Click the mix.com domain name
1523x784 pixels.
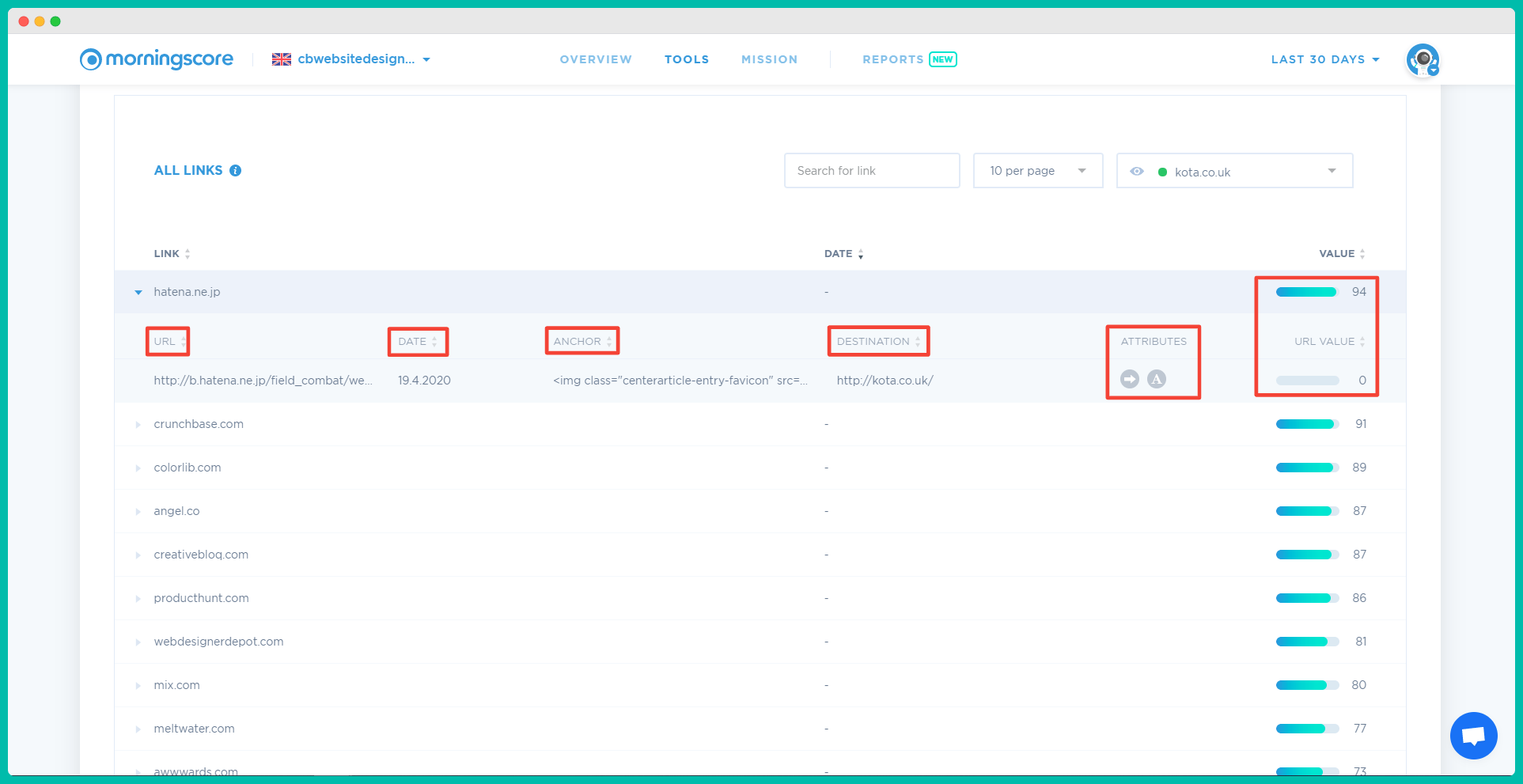click(176, 685)
